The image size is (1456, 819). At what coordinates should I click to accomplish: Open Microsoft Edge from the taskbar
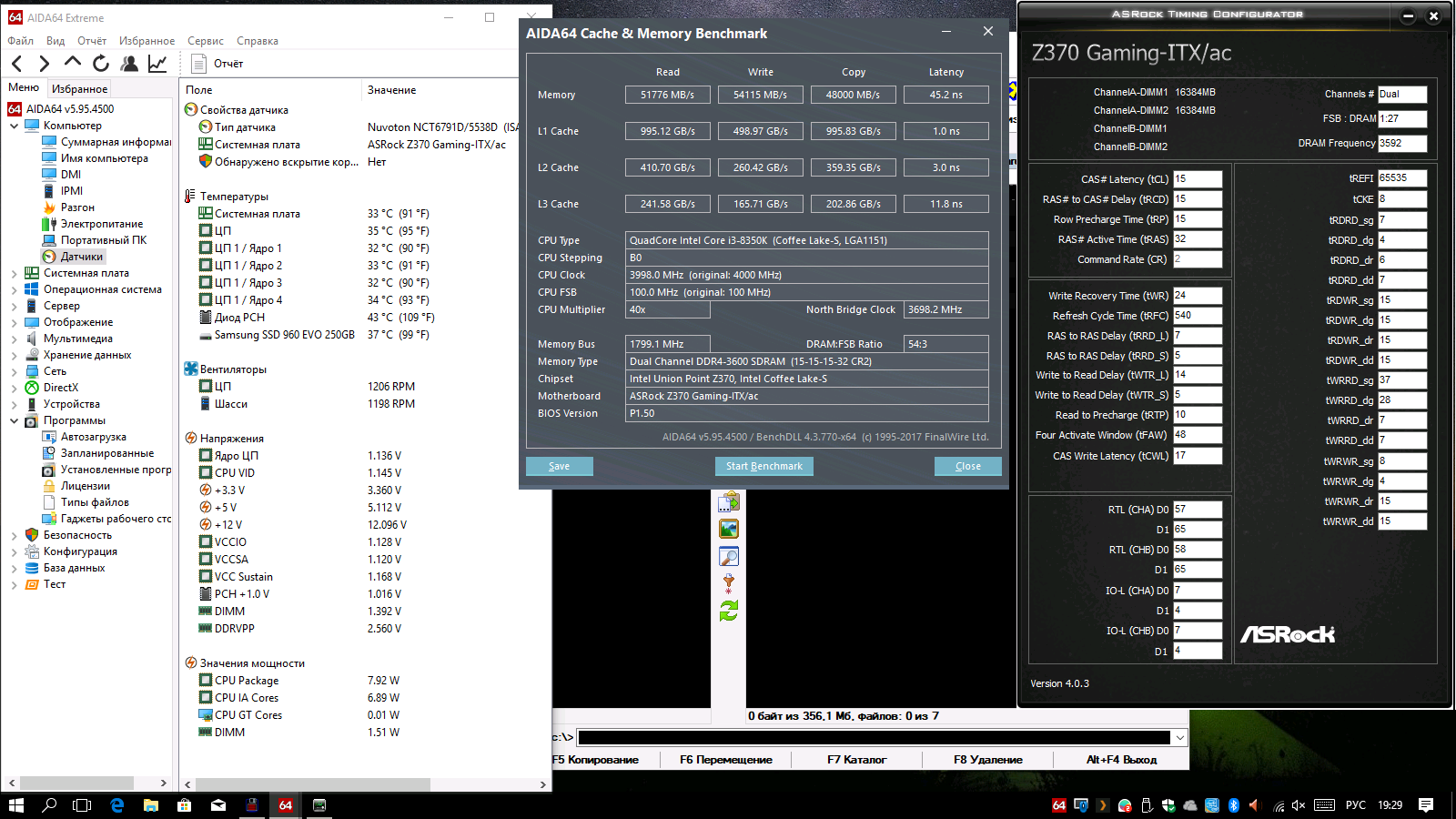click(117, 805)
